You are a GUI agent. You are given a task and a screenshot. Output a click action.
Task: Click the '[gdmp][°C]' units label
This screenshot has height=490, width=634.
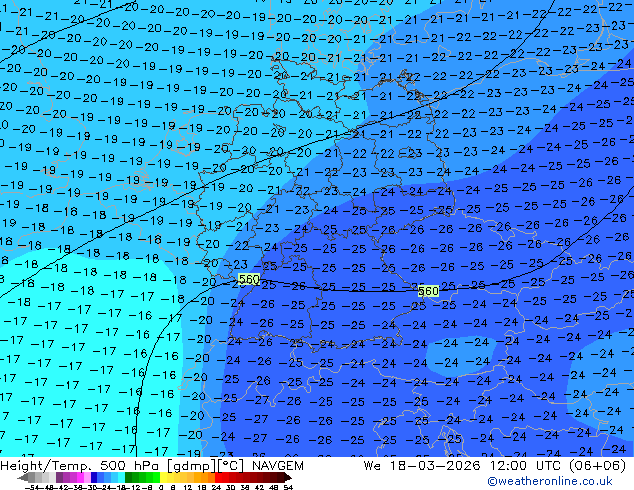[x=206, y=466]
